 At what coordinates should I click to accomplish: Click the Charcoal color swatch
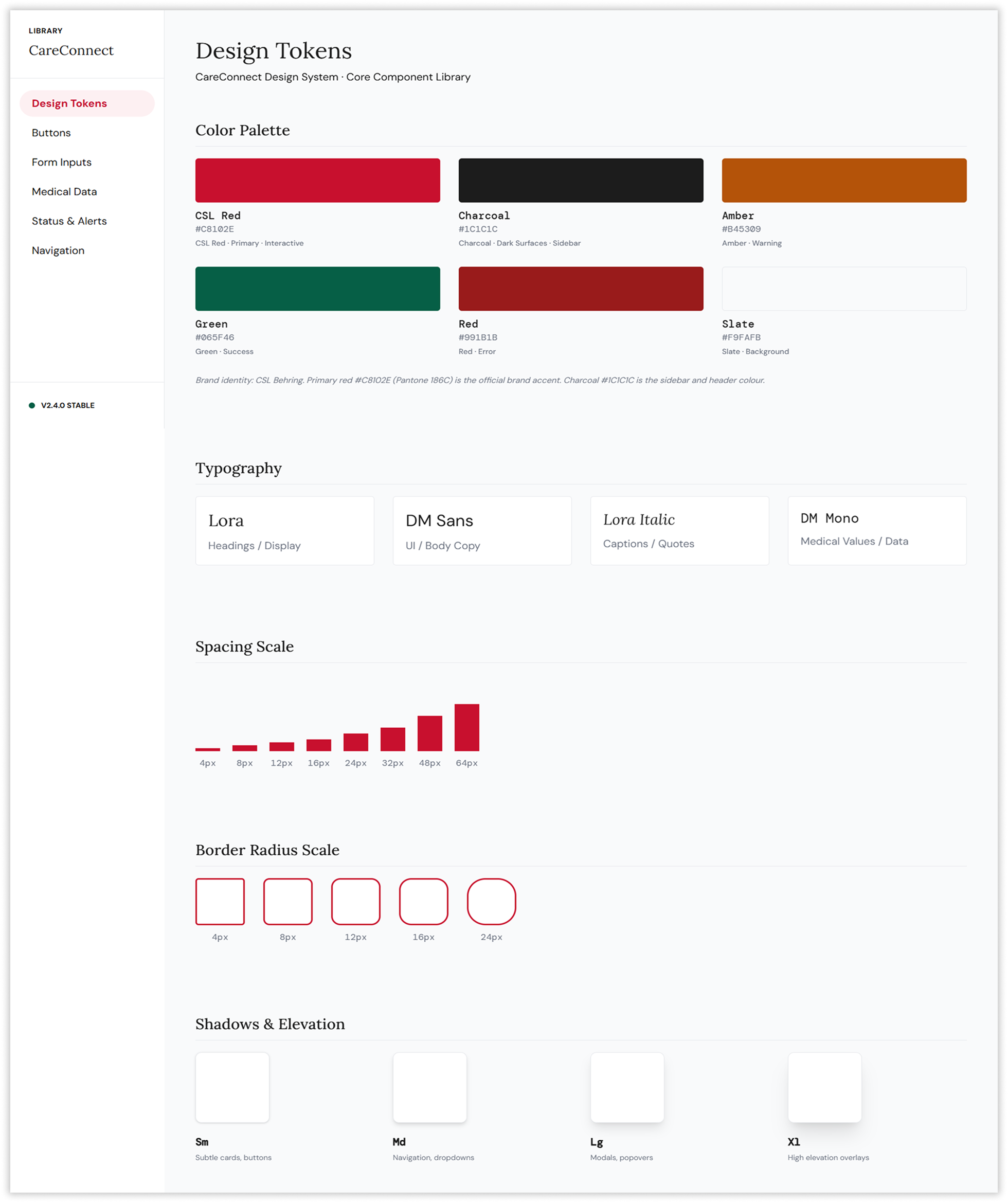pyautogui.click(x=581, y=181)
